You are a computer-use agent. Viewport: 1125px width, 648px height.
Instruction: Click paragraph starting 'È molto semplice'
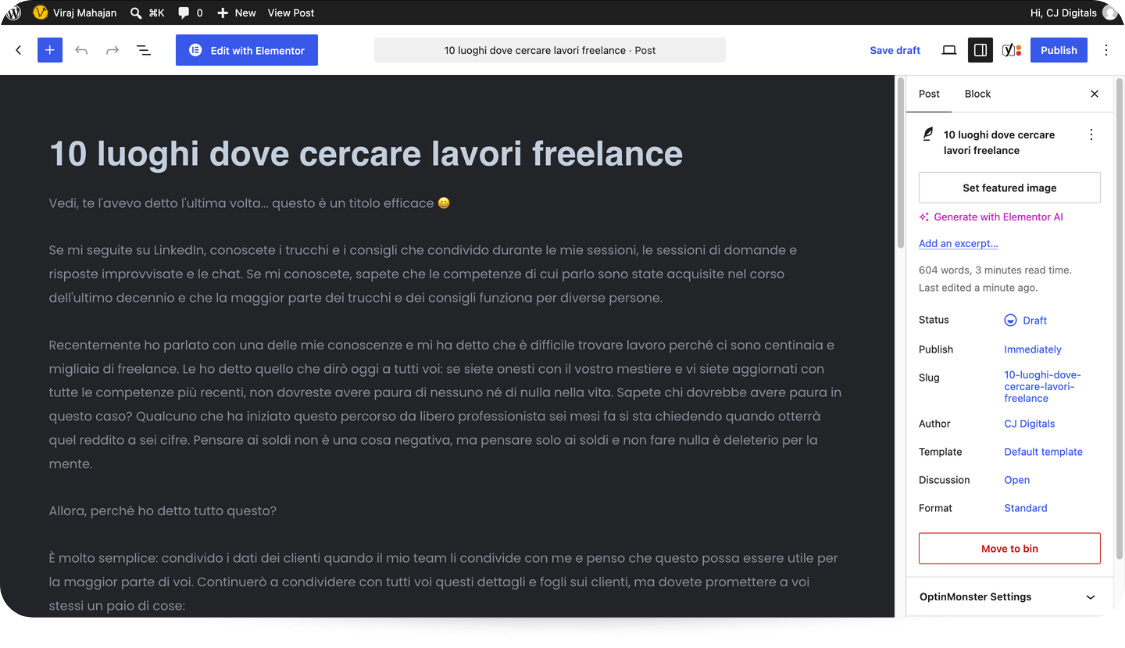tap(443, 582)
